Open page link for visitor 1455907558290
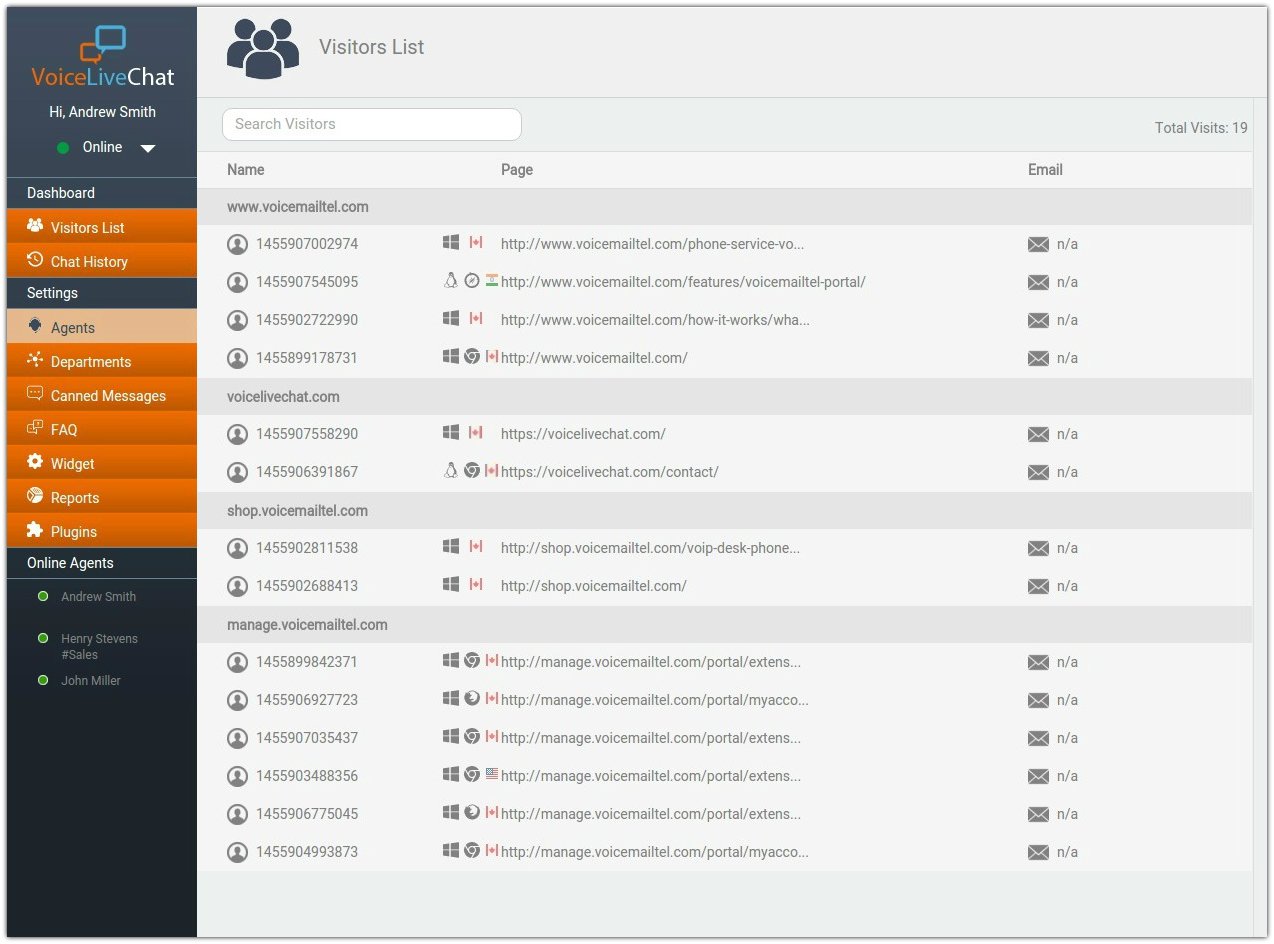Viewport: 1274px width, 944px height. tap(583, 434)
